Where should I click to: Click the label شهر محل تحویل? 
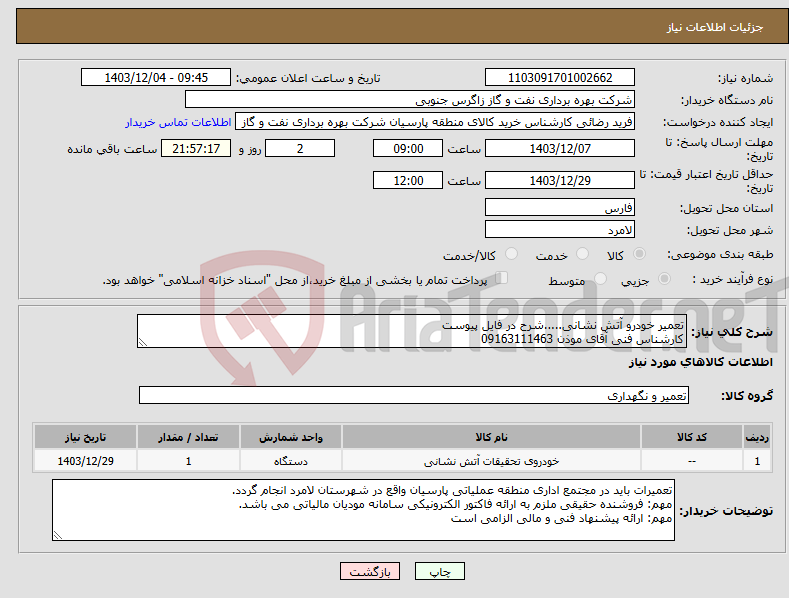coord(730,230)
